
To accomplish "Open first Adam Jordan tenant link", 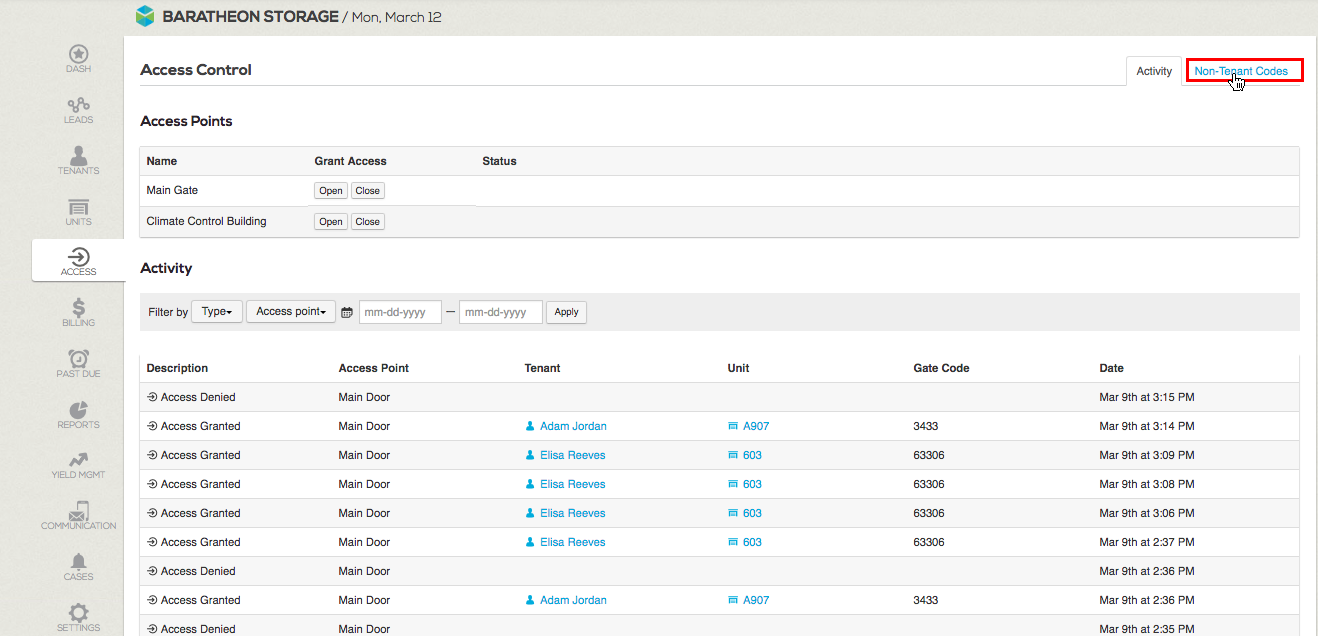I will pos(572,426).
